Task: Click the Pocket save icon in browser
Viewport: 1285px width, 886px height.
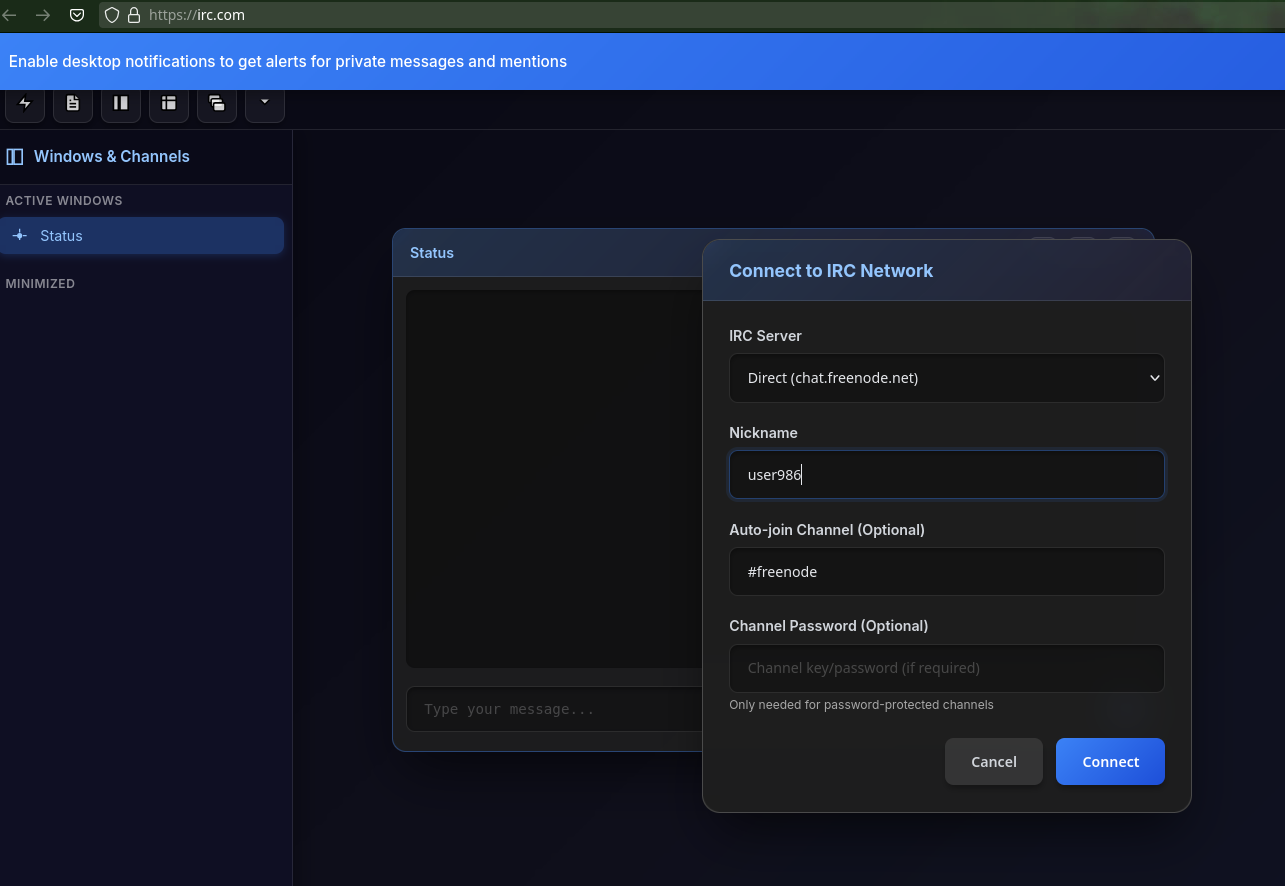Action: click(x=77, y=15)
